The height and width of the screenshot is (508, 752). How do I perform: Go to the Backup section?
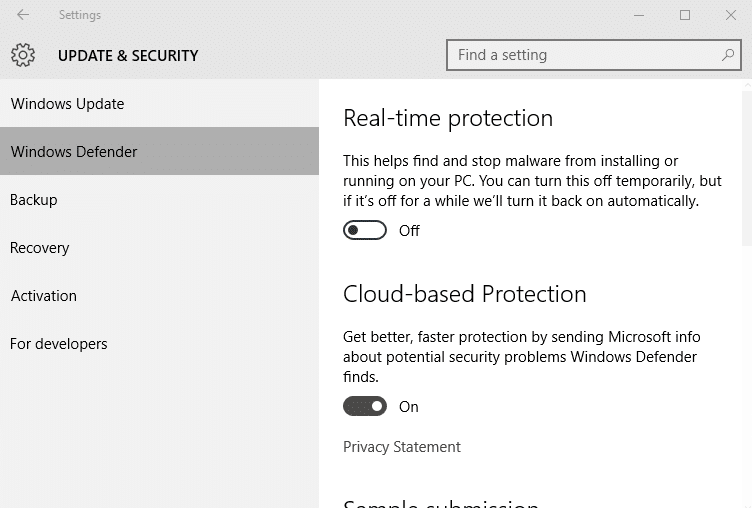pos(34,200)
